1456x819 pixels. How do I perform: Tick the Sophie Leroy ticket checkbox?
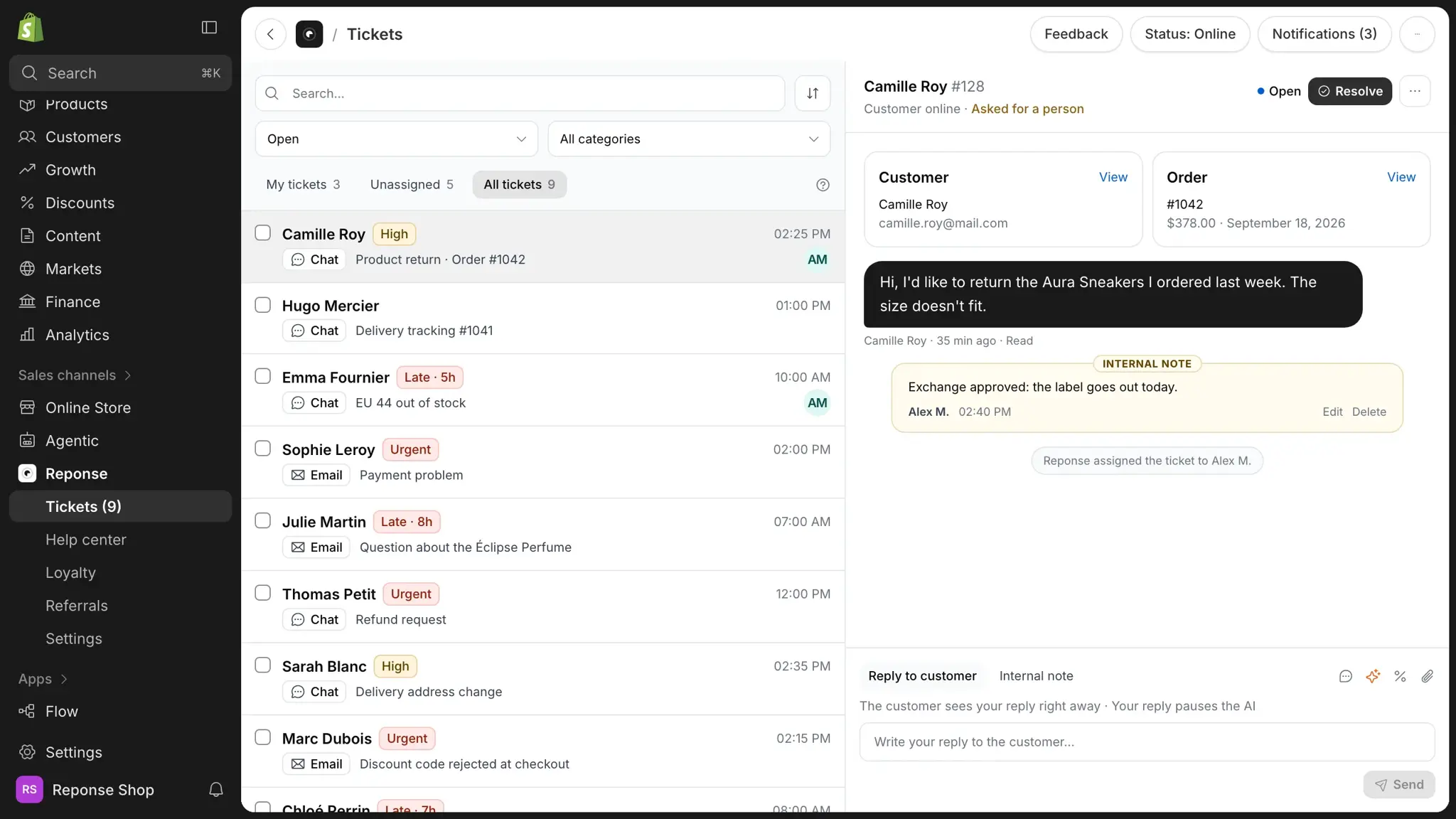(x=263, y=449)
